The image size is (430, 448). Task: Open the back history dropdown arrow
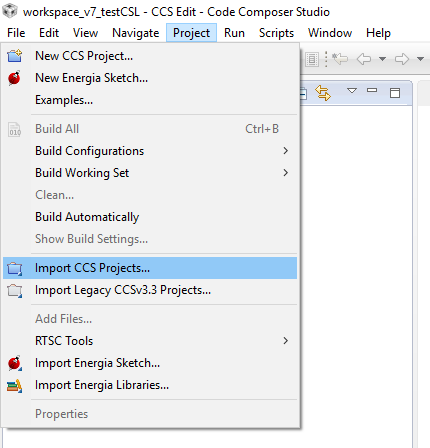(382, 59)
